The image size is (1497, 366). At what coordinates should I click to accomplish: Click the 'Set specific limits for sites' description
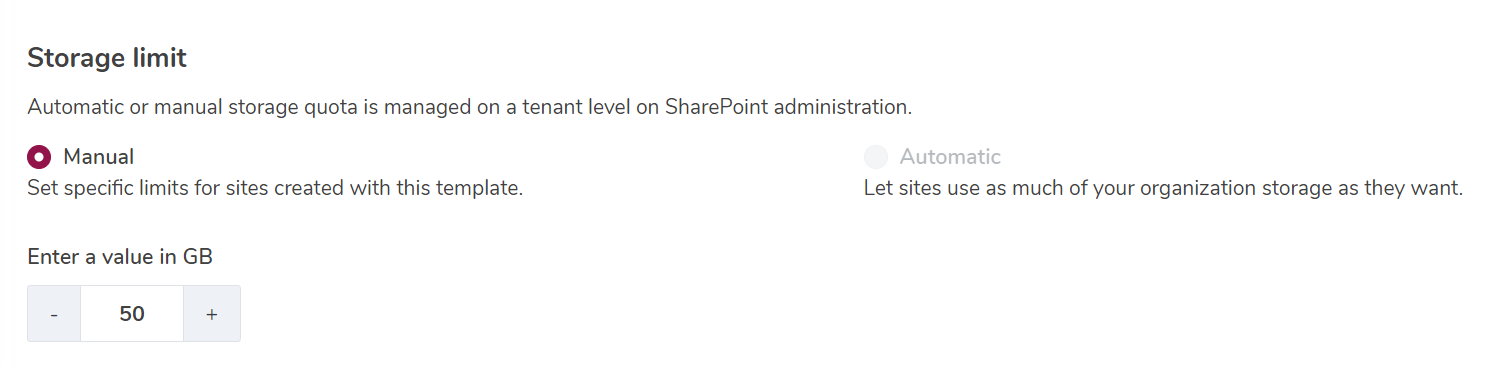(x=275, y=188)
